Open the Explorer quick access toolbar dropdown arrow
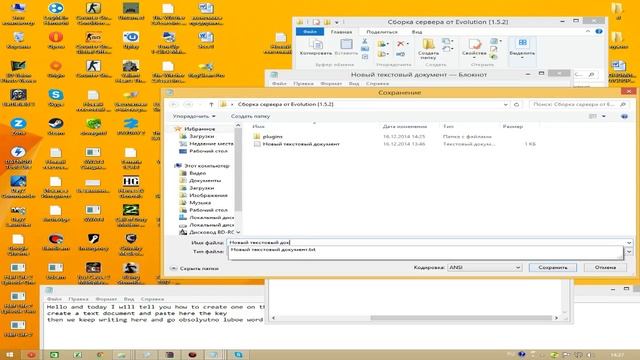640x360 pixels. click(337, 22)
